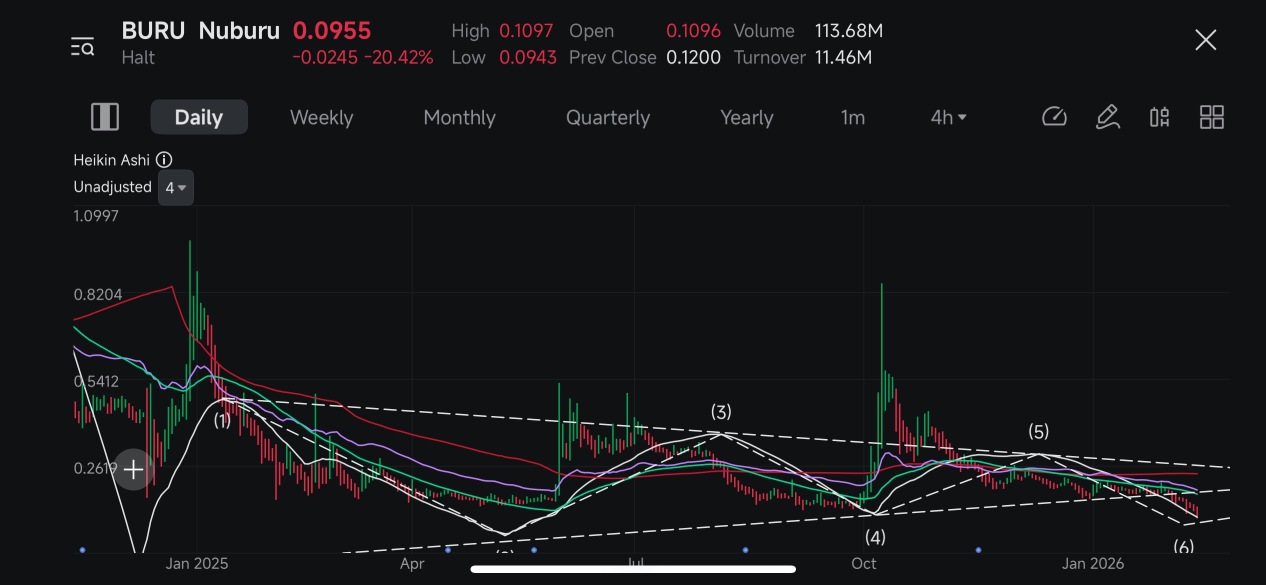Screen dimensions: 1266x585
Task: Click the 1.0997 price axis label
Action: pos(96,216)
